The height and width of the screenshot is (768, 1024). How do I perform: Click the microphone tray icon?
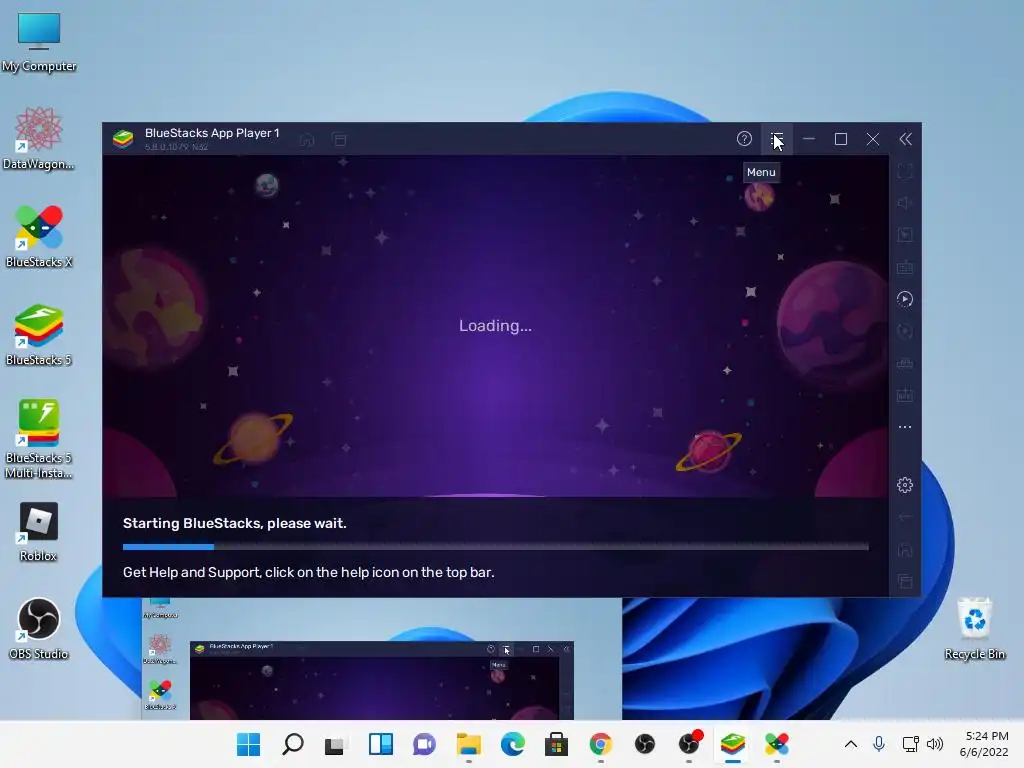(879, 744)
